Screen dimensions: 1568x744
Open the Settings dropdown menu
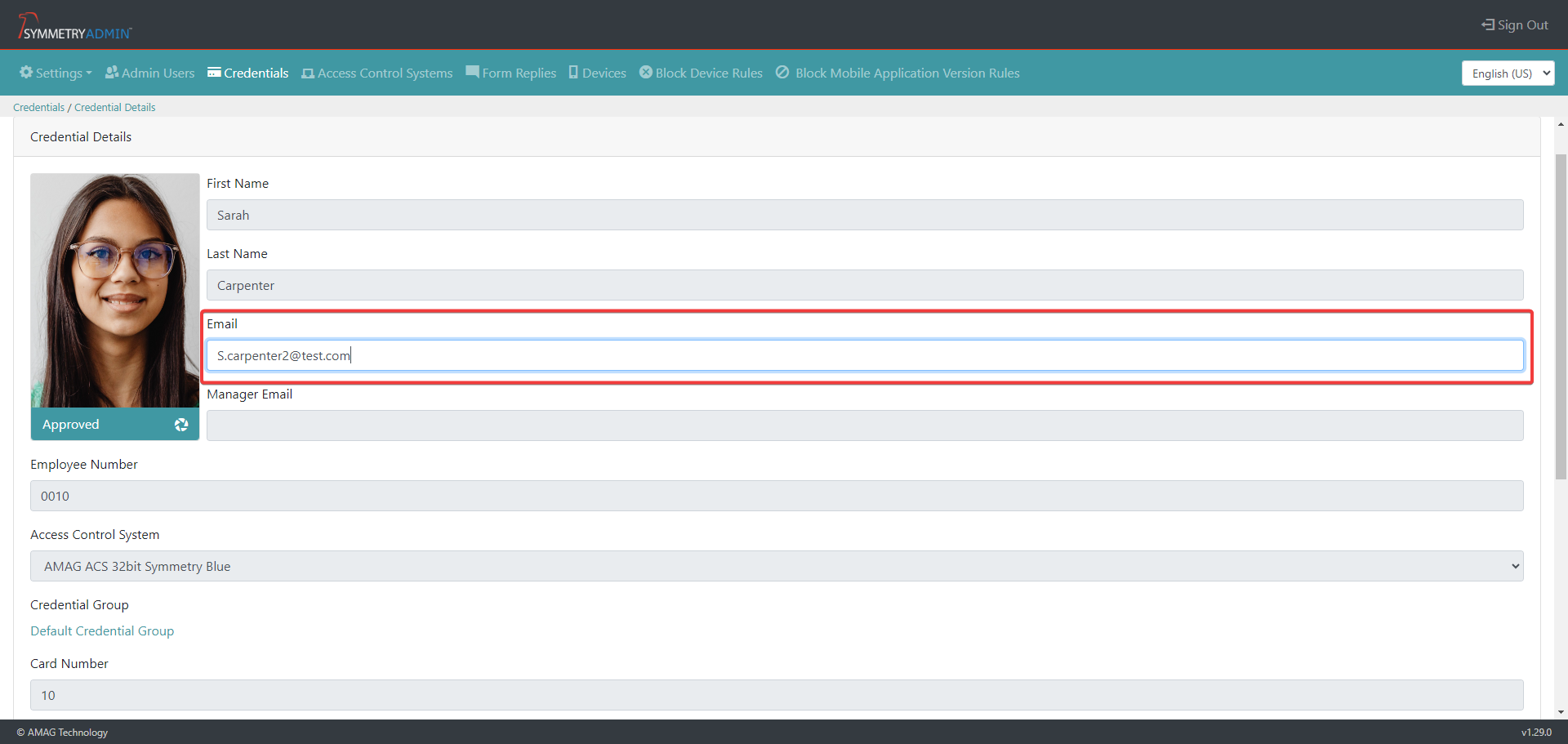point(56,73)
